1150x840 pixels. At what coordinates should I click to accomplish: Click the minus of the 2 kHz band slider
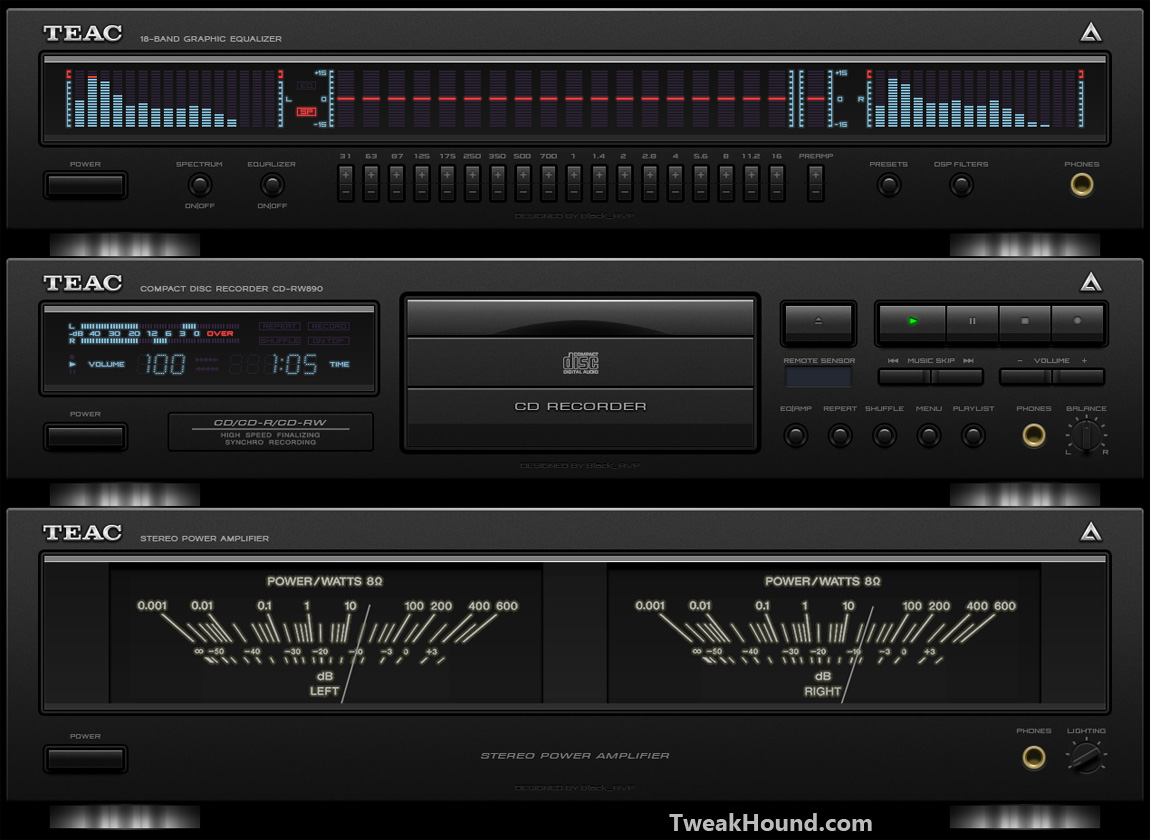tap(624, 192)
